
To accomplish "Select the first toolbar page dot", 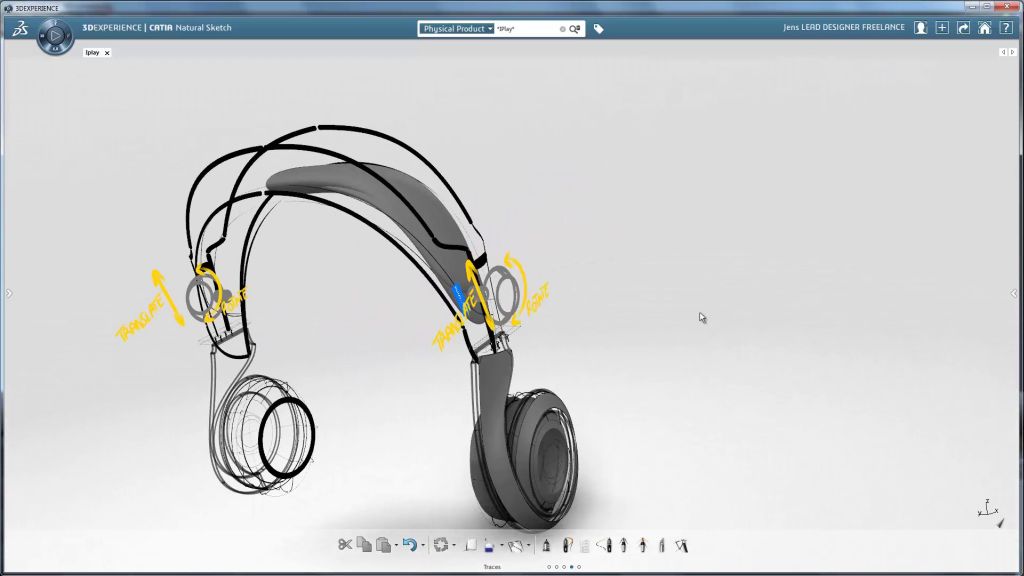I will [x=548, y=567].
